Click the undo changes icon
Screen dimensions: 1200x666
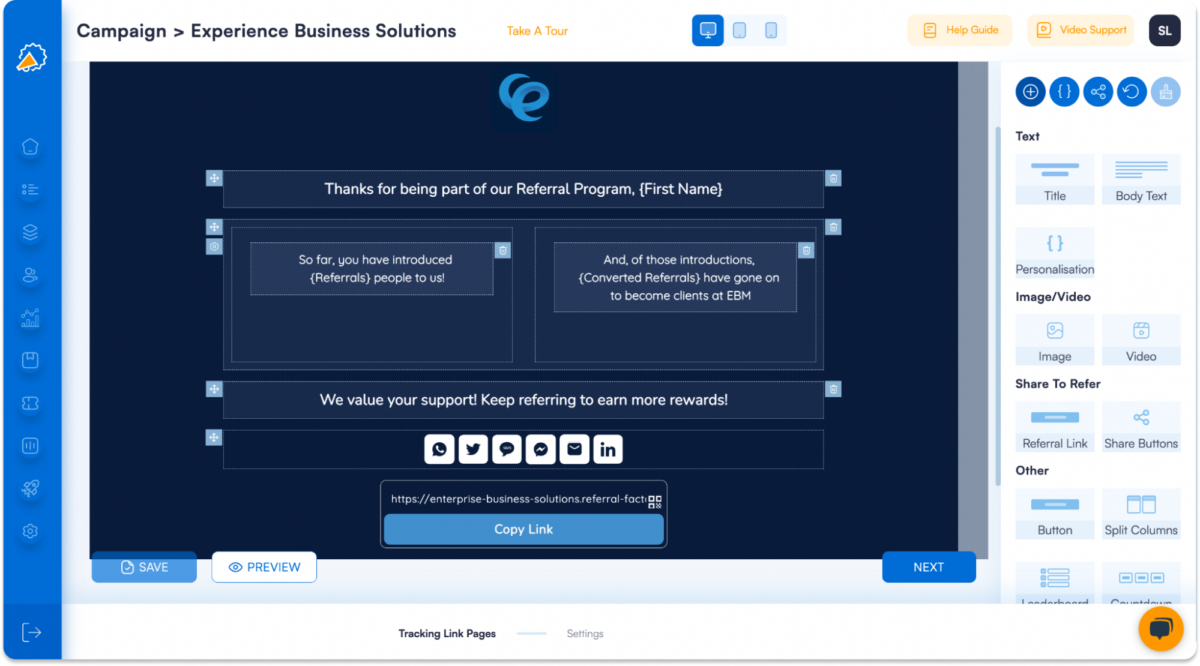pyautogui.click(x=1132, y=91)
